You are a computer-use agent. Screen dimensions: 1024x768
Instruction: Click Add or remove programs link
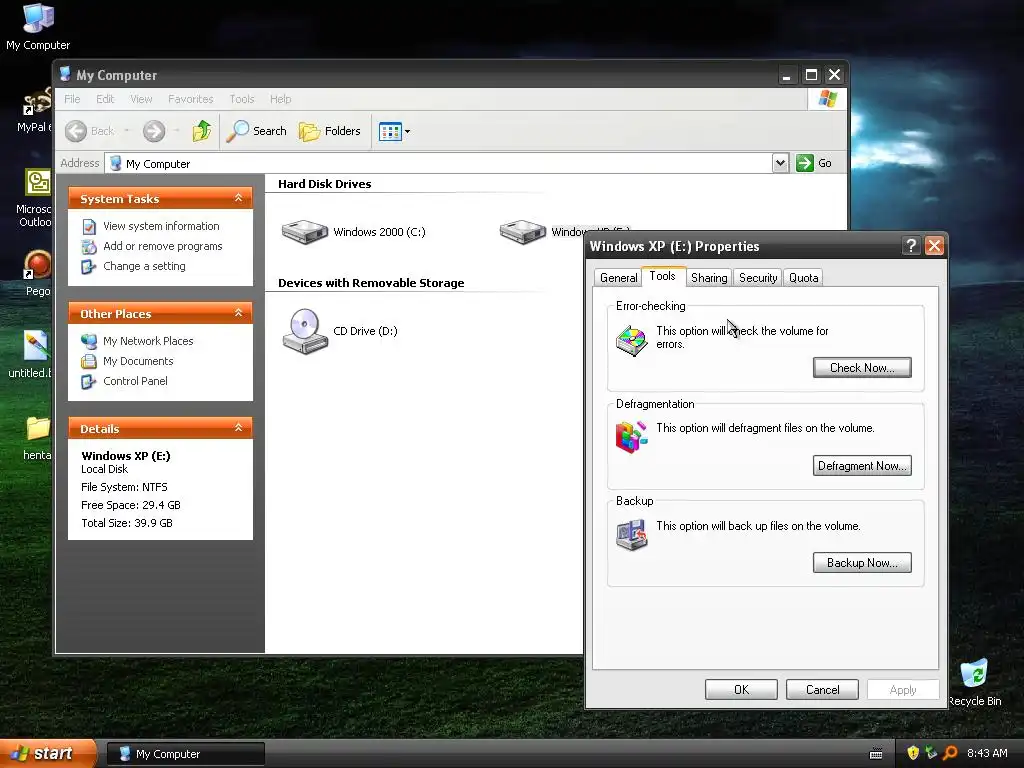pyautogui.click(x=163, y=246)
